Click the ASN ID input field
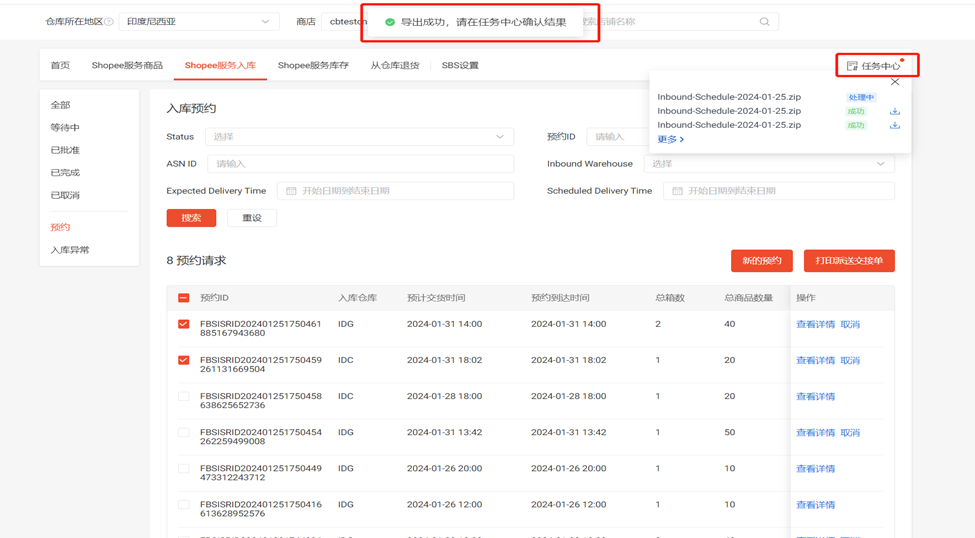 tap(360, 164)
